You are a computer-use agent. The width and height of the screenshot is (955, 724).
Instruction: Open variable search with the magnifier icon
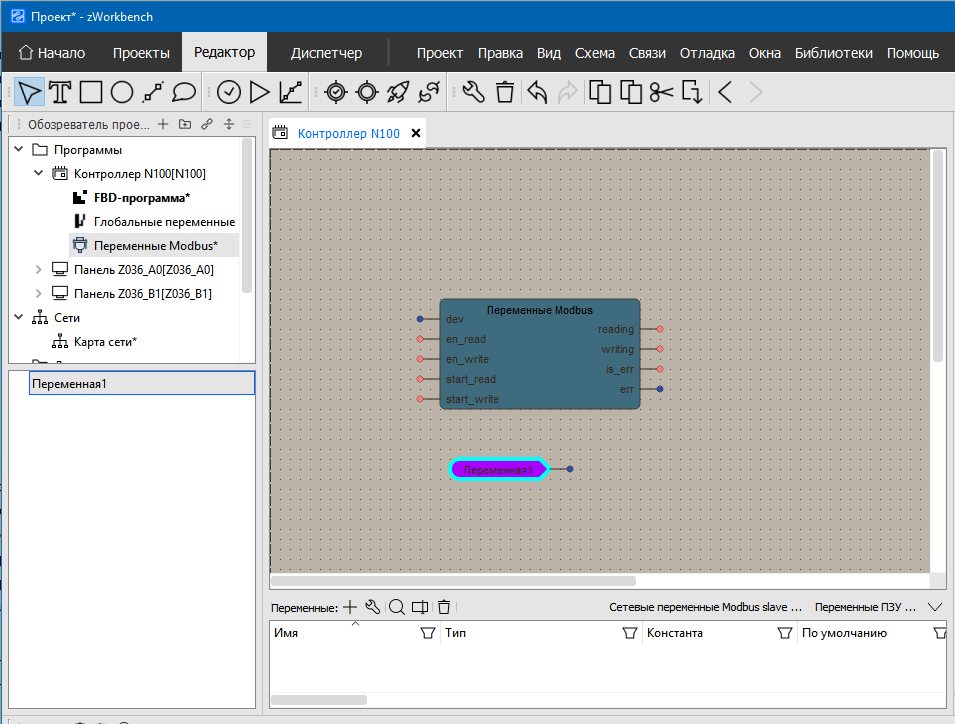pyautogui.click(x=397, y=606)
